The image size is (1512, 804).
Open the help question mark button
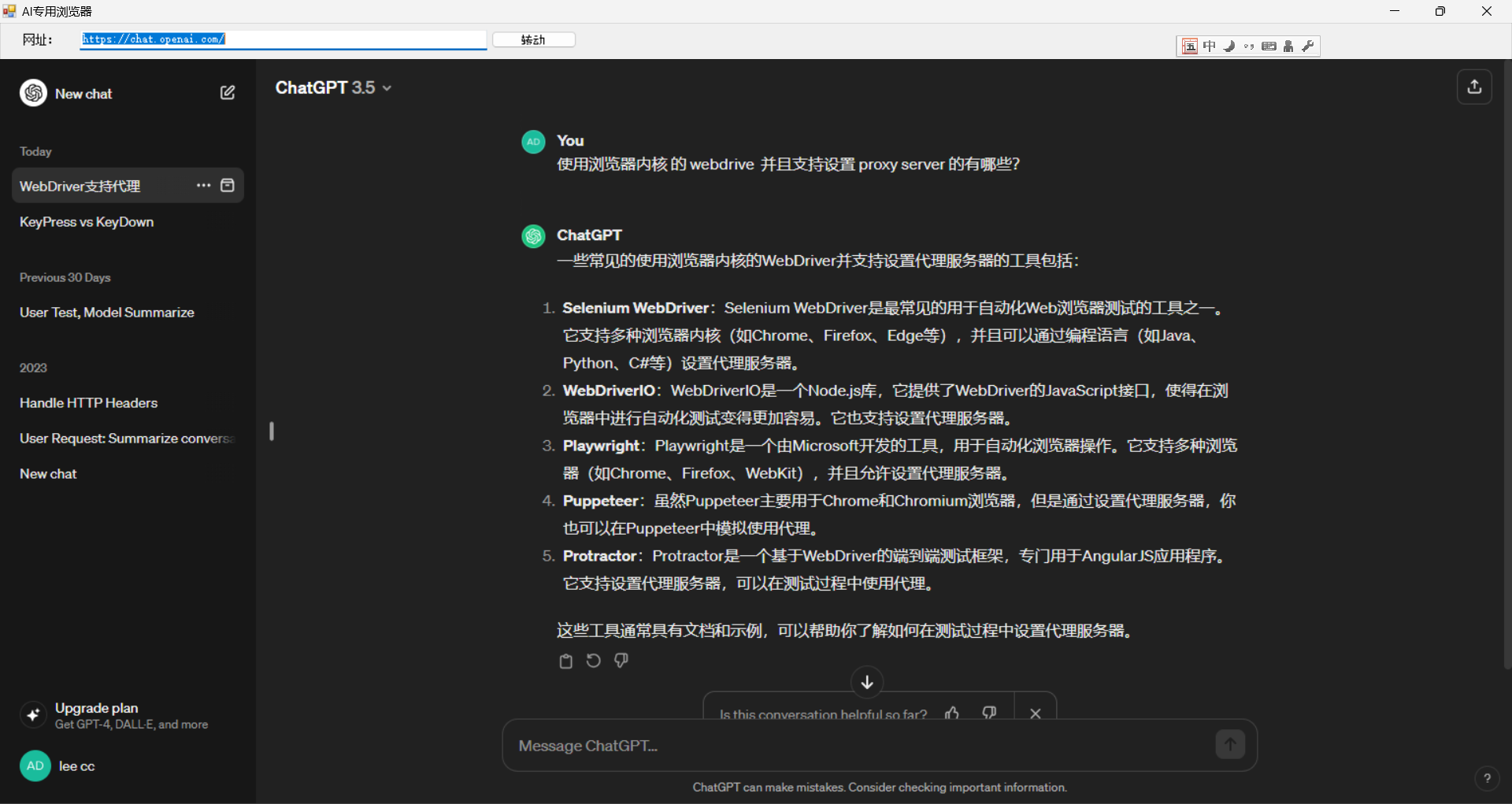pyautogui.click(x=1487, y=779)
